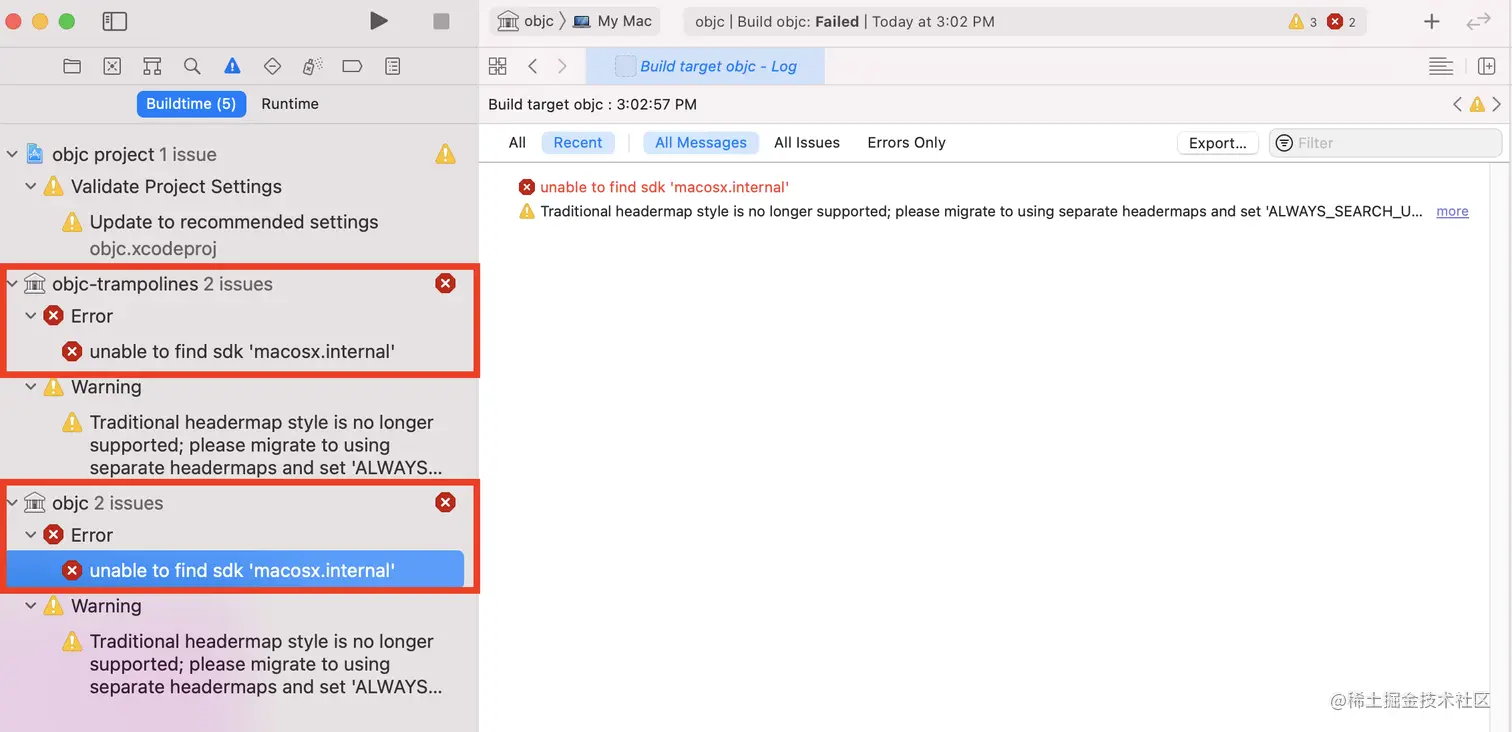Jump to next issue chevron

(x=1496, y=104)
